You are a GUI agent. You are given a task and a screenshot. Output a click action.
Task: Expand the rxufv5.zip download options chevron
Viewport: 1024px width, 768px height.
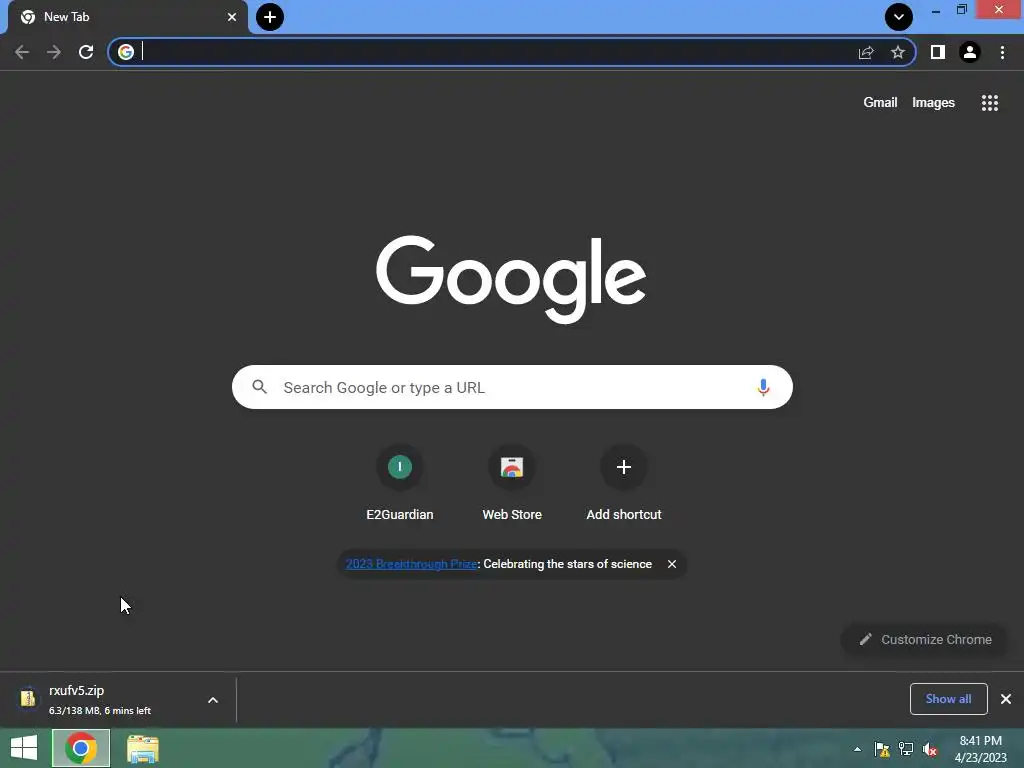coord(213,700)
